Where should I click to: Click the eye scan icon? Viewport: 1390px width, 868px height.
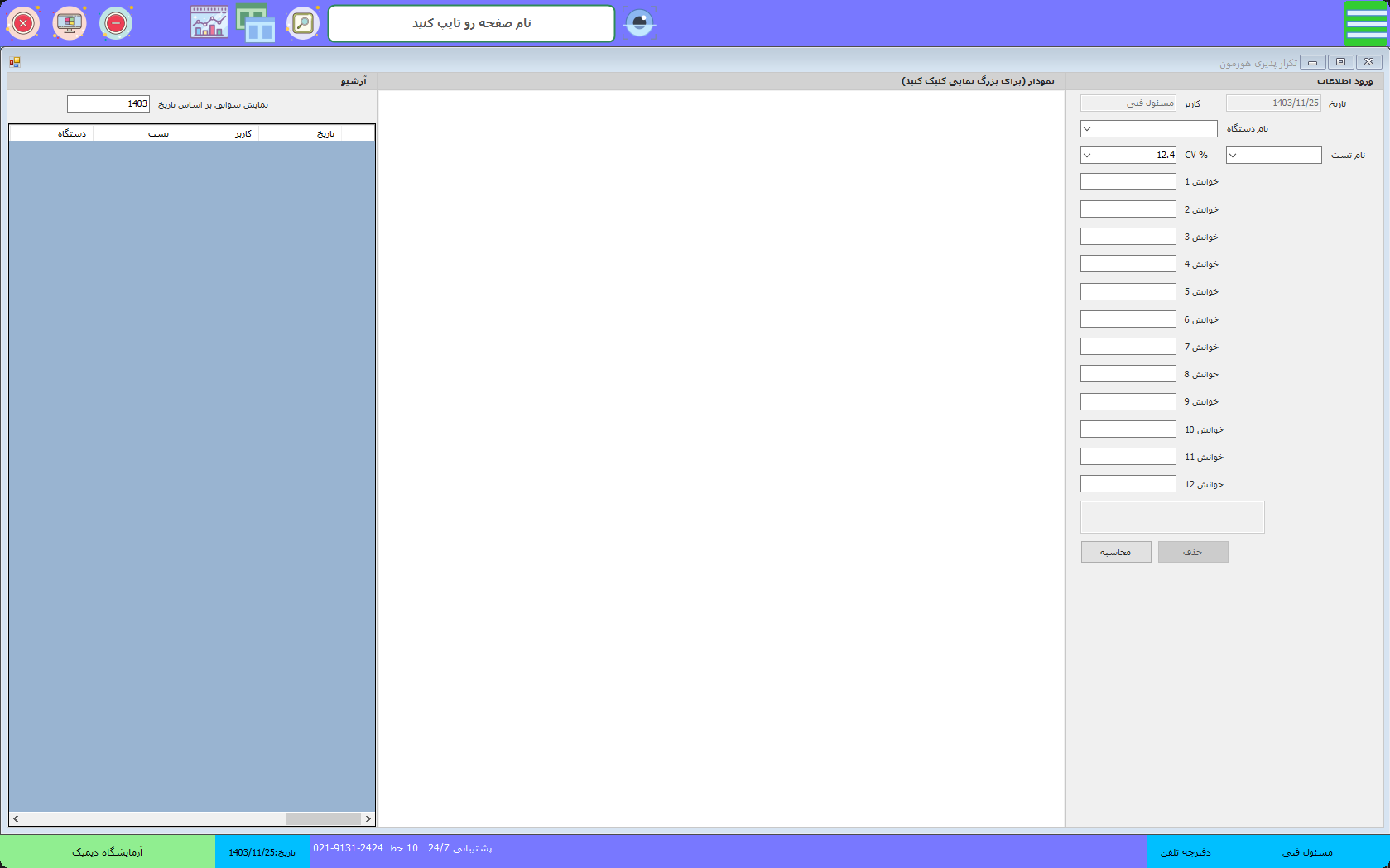639,23
